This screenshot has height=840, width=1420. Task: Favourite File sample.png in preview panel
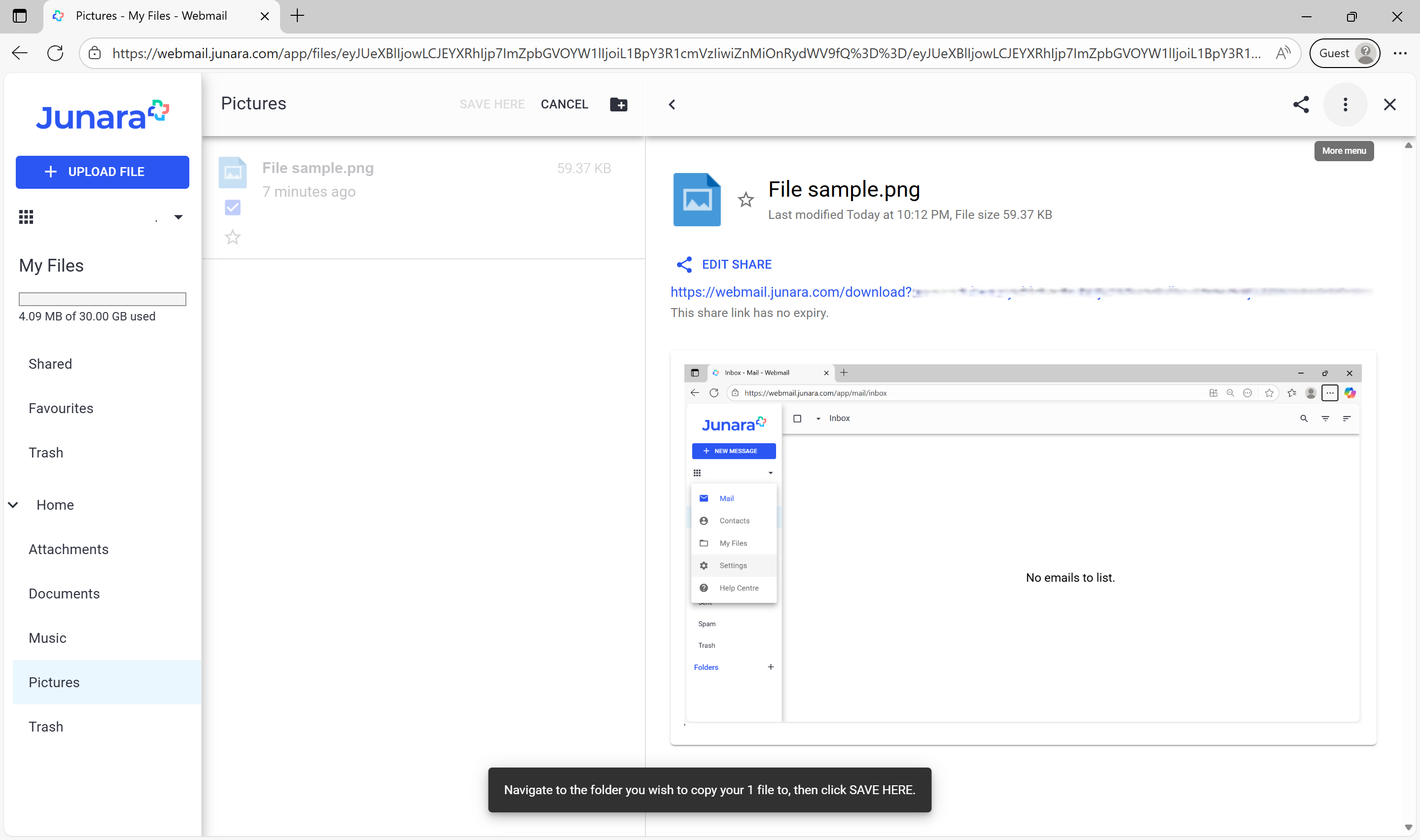pyautogui.click(x=746, y=199)
